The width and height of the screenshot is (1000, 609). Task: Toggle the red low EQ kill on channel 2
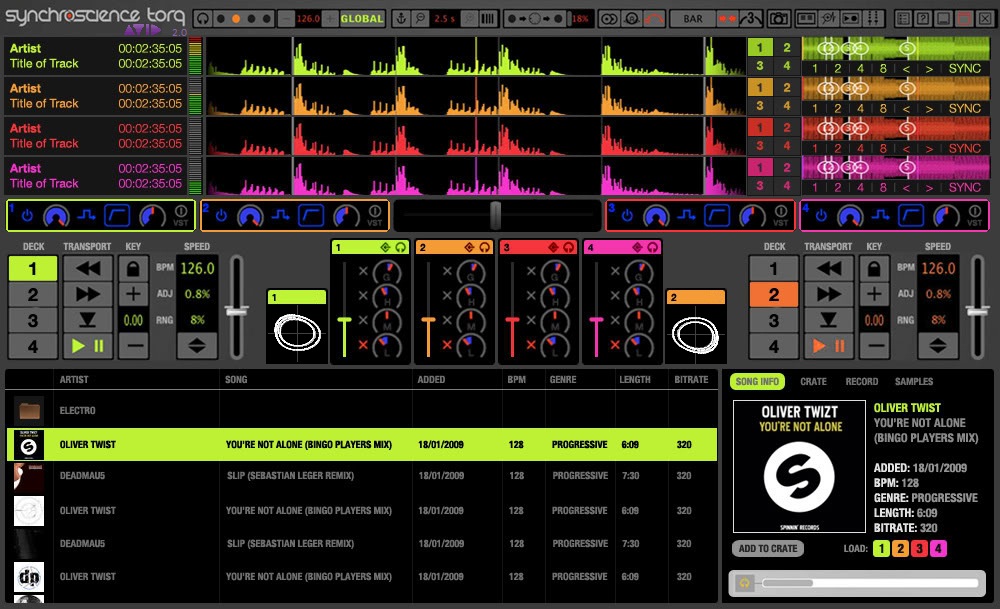click(x=447, y=345)
